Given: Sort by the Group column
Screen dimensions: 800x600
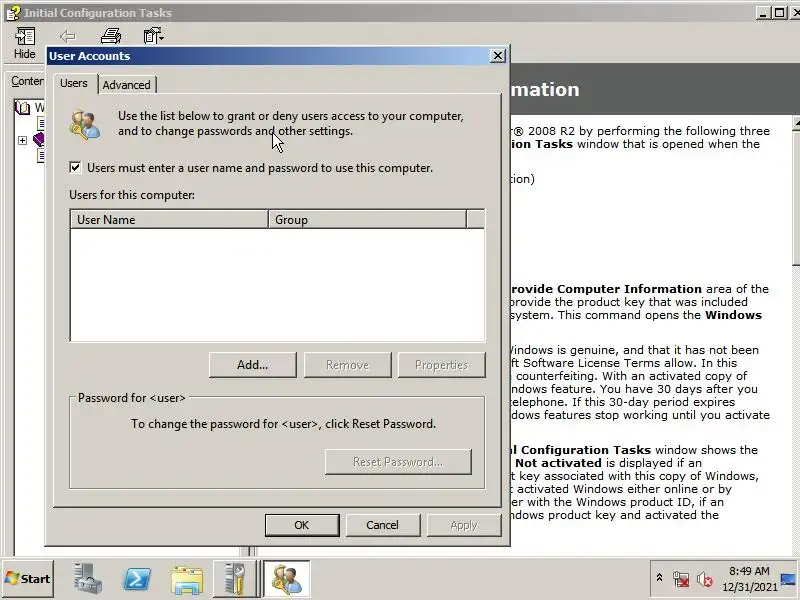Looking at the screenshot, I should (367, 219).
